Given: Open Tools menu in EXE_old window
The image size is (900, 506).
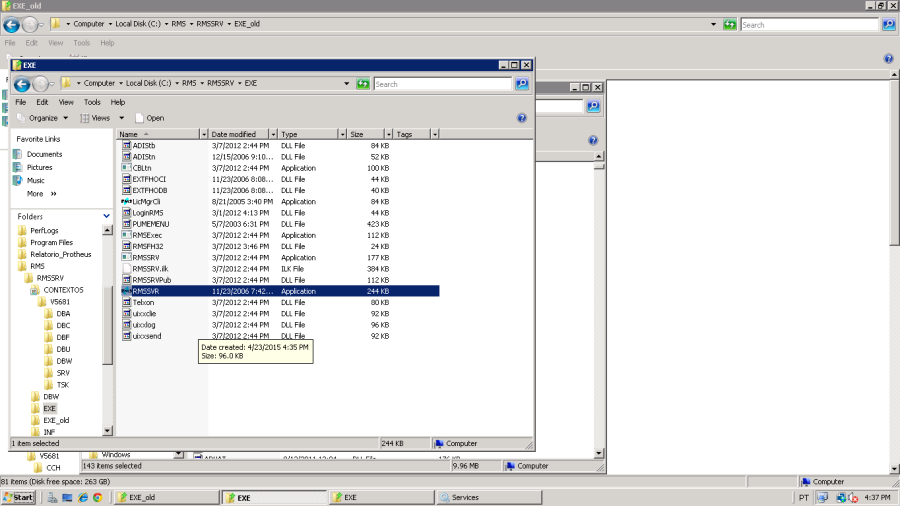Looking at the screenshot, I should point(82,43).
